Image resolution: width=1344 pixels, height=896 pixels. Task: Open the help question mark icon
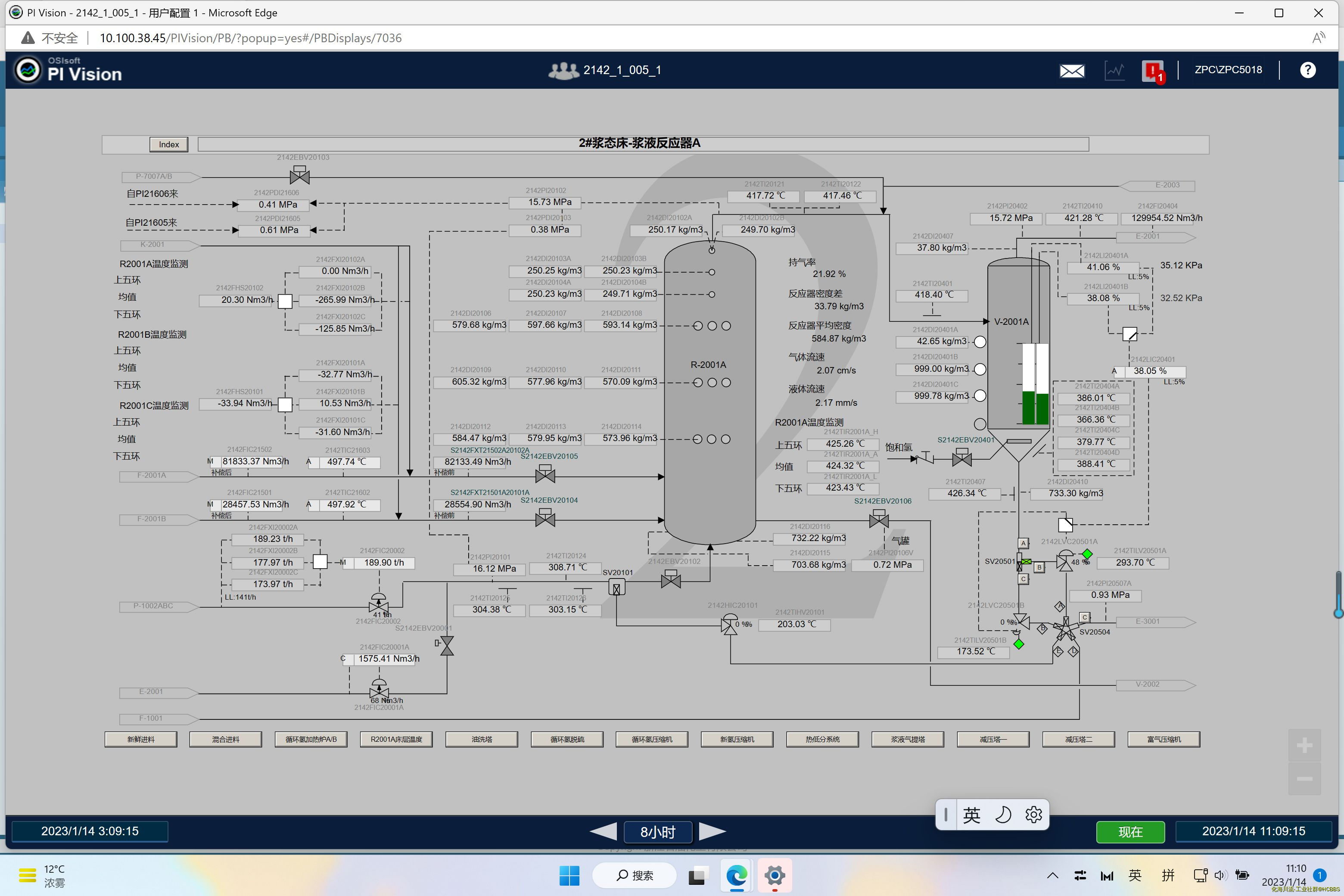(x=1307, y=70)
